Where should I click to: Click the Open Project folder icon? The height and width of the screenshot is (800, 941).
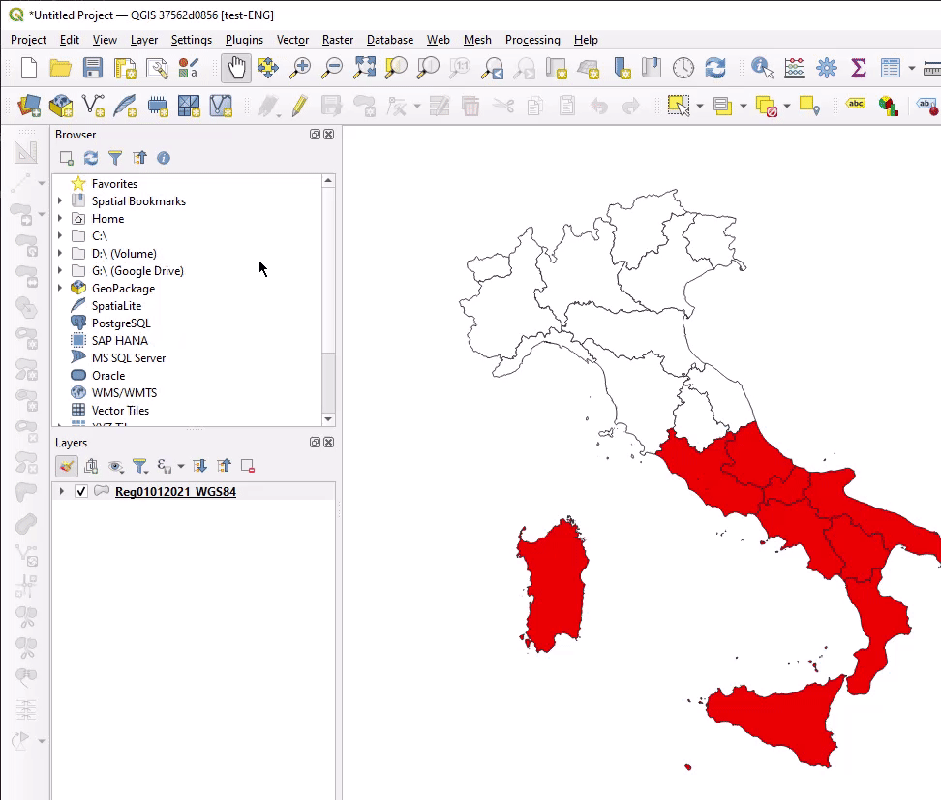[x=61, y=68]
